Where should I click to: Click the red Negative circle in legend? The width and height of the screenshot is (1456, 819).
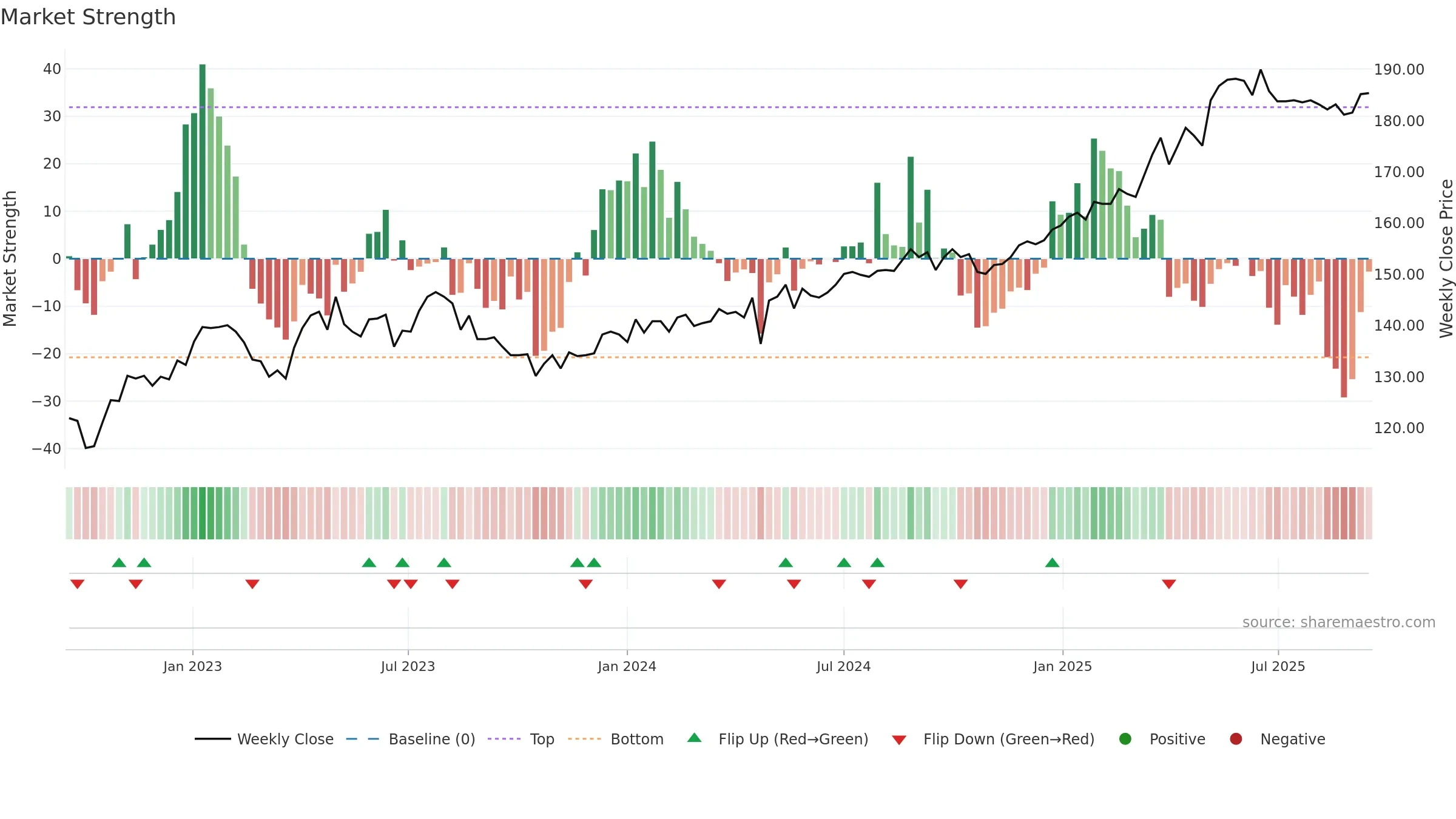[x=1236, y=739]
